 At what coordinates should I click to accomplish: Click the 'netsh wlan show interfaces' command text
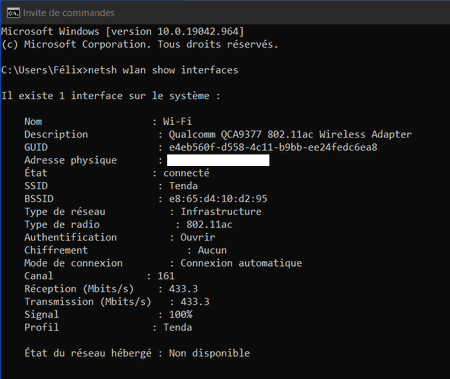click(x=163, y=70)
